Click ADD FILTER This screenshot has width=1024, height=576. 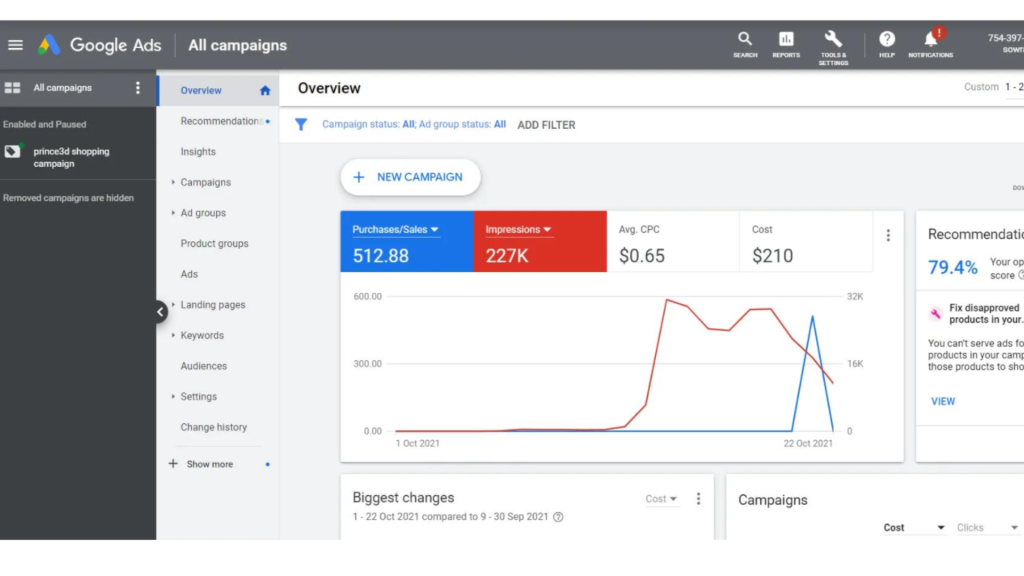(546, 125)
